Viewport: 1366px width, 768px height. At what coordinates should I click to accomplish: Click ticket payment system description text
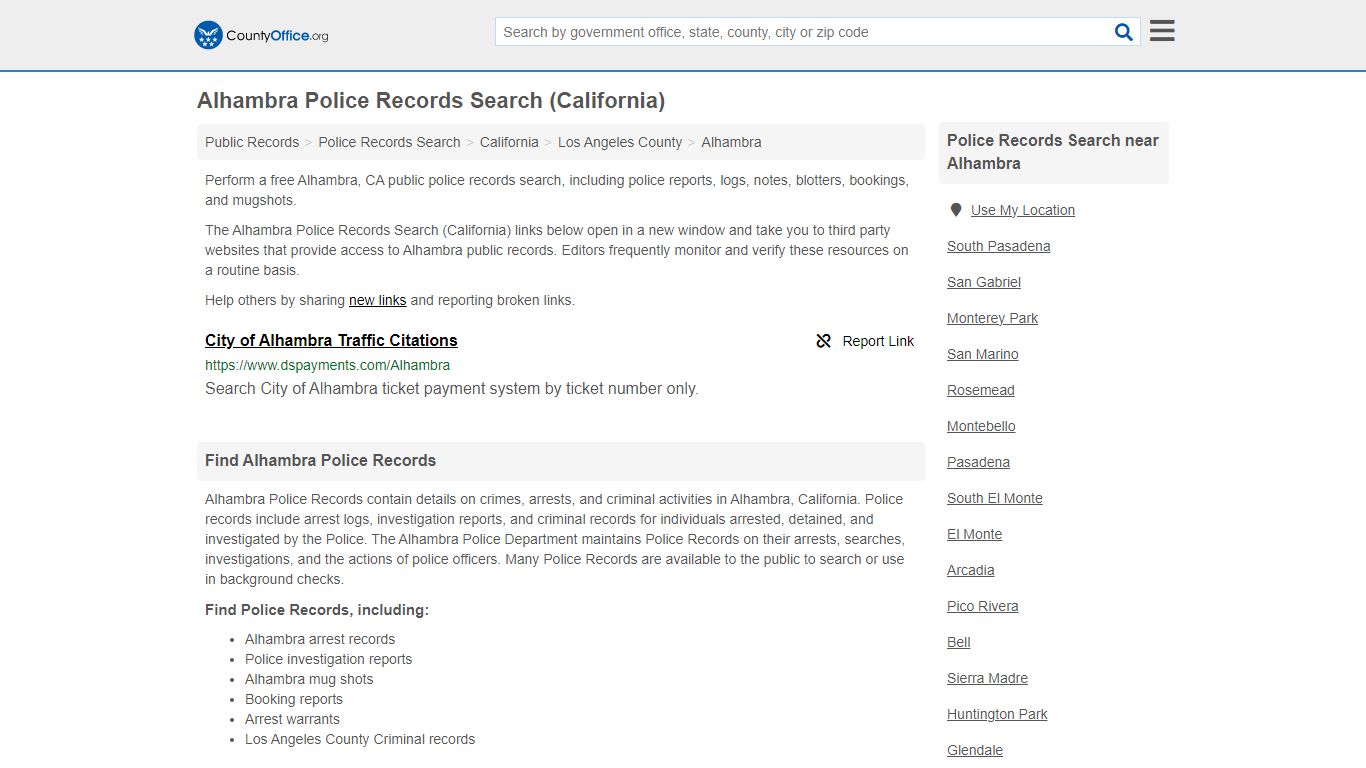(452, 389)
